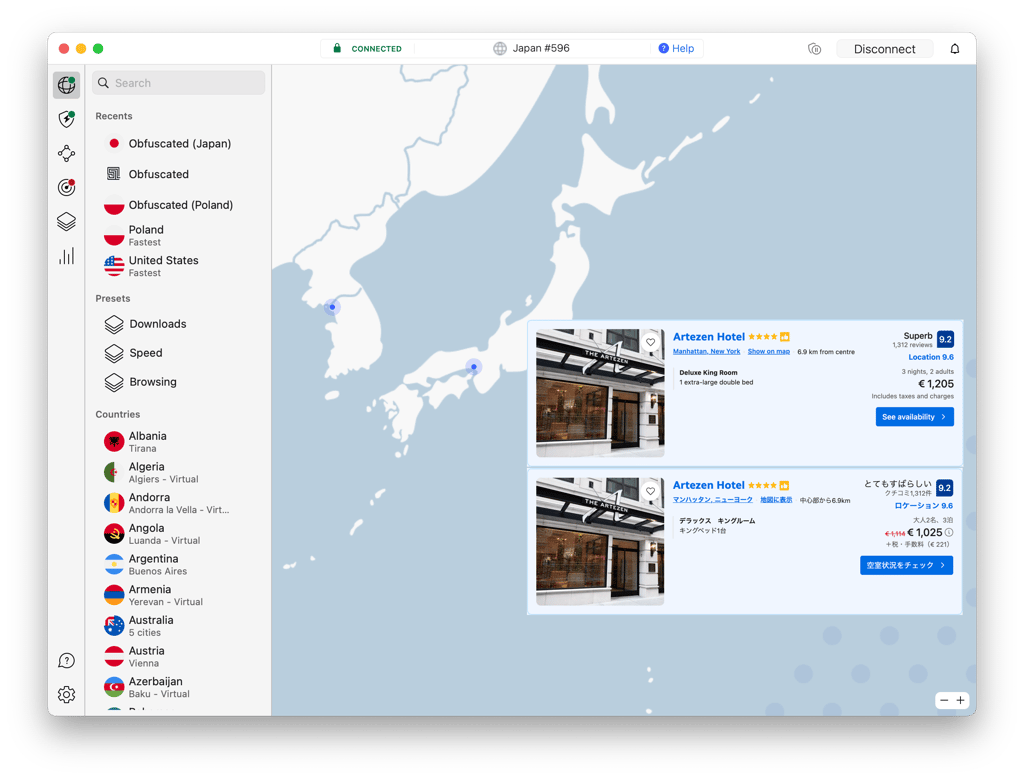Connect to Armenia Yerevan Virtual

[x=178, y=596]
